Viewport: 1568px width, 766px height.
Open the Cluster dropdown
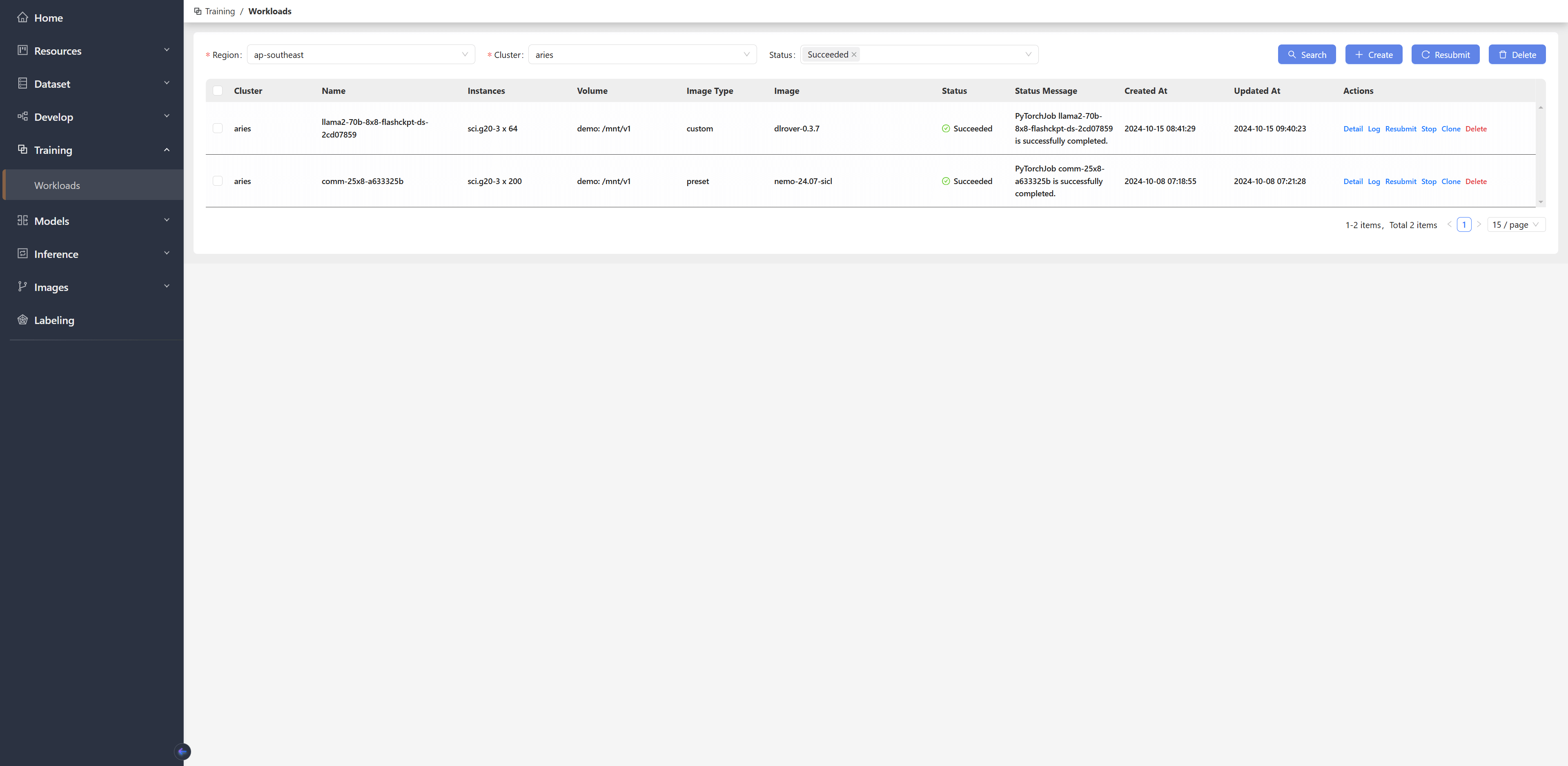click(x=642, y=54)
